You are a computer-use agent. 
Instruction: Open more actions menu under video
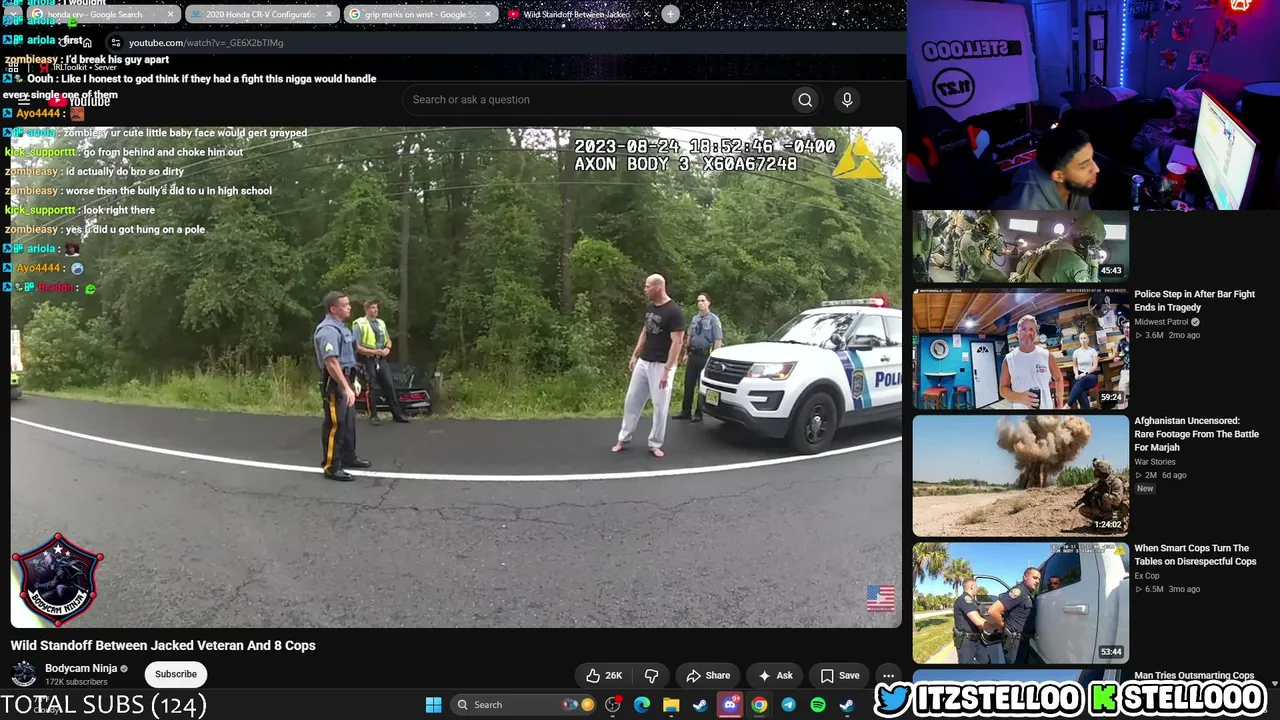coord(888,675)
